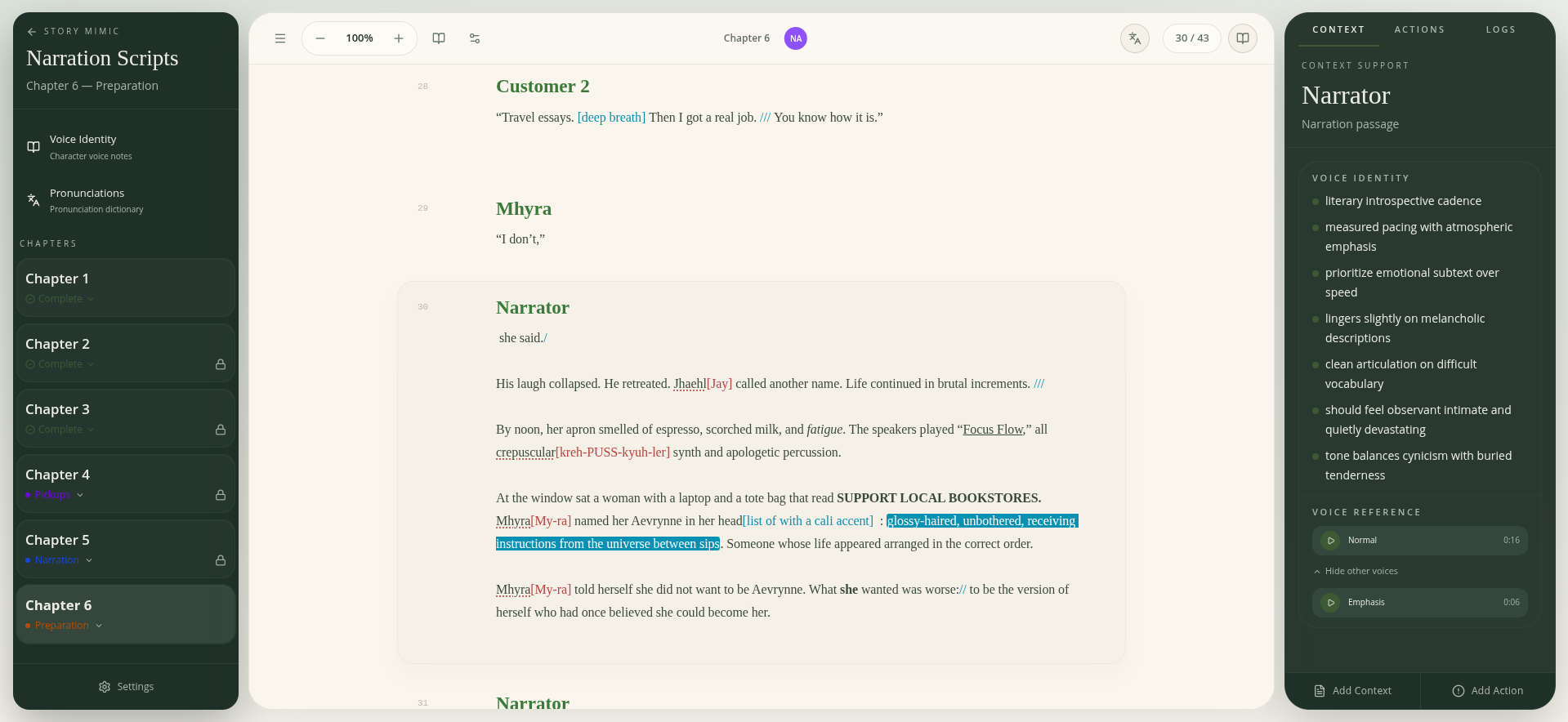Click the NA user avatar
Image resolution: width=1568 pixels, height=722 pixels.
click(796, 38)
